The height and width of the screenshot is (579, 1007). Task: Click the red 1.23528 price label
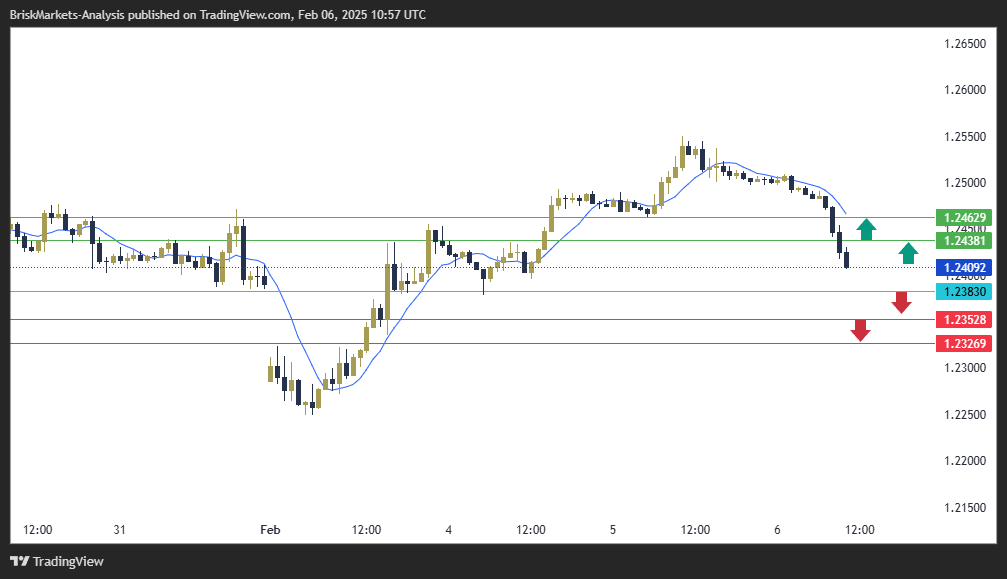[x=963, y=320]
